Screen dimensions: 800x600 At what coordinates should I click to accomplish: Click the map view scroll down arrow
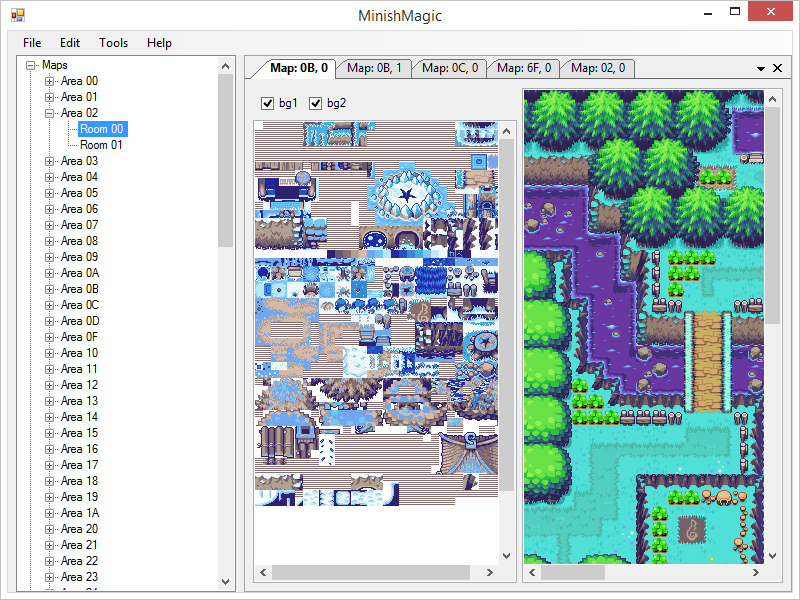(x=772, y=556)
